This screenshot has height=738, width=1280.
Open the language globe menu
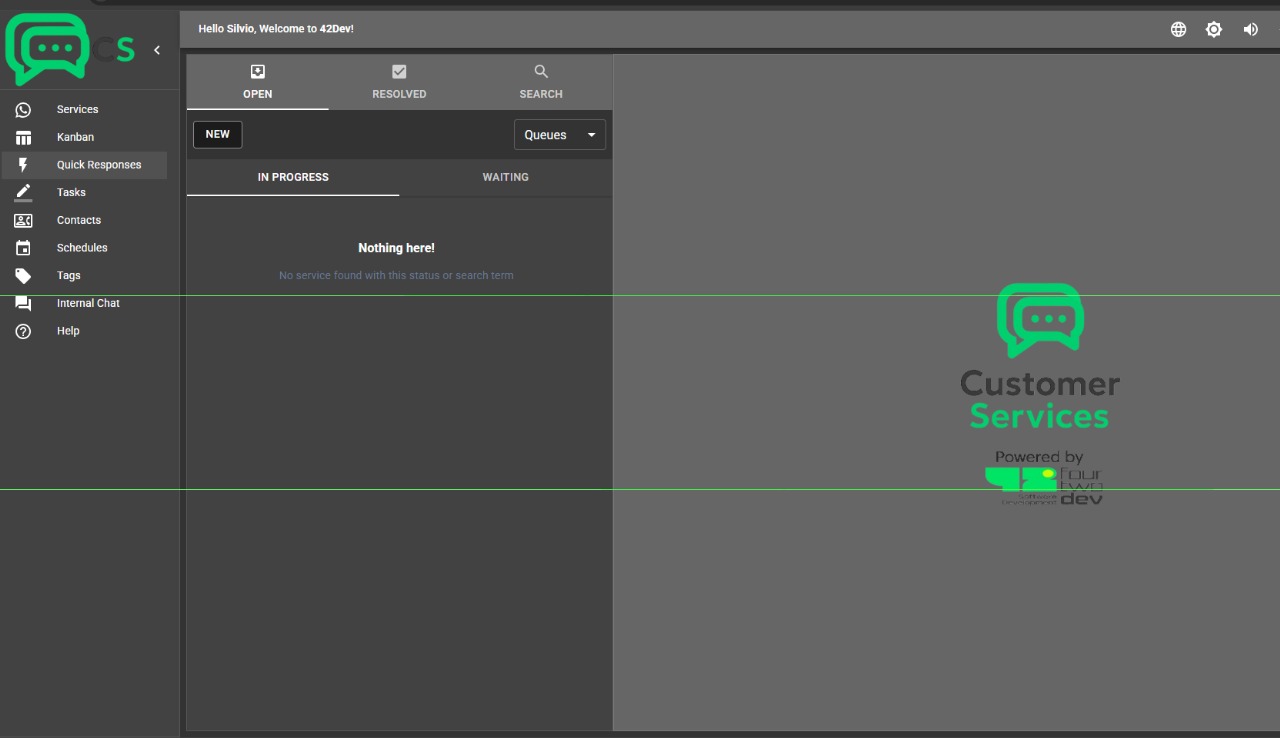point(1178,30)
